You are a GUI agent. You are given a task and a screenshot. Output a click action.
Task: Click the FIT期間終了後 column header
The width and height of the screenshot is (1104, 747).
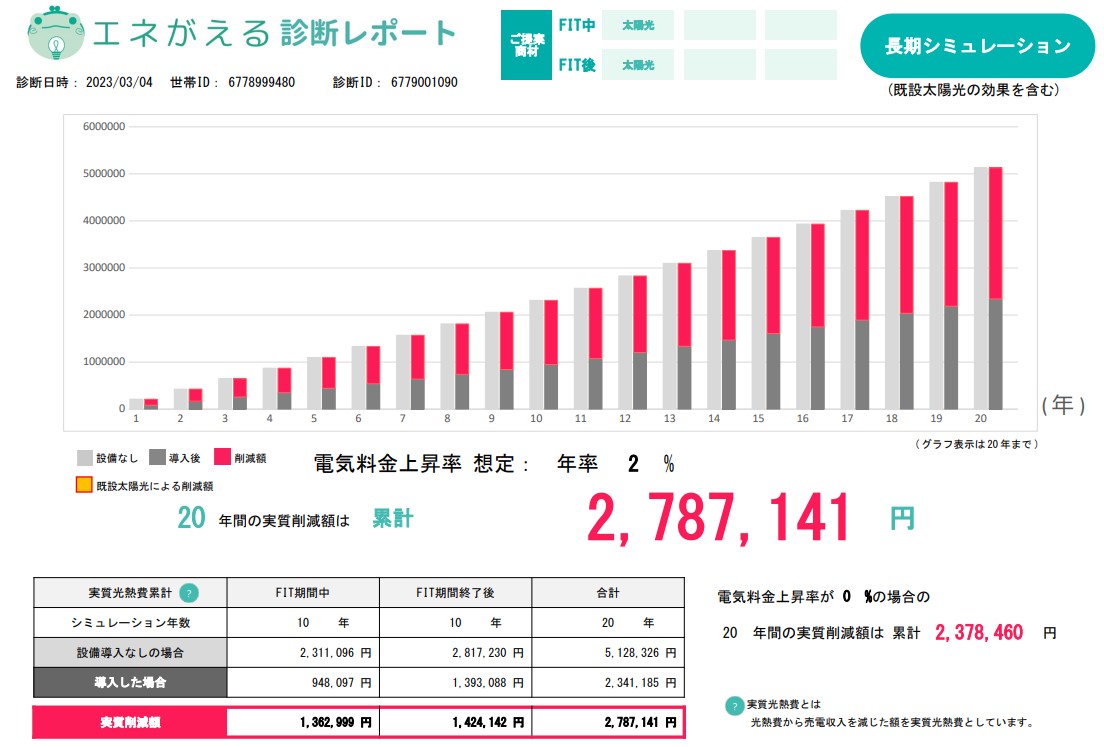click(456, 593)
